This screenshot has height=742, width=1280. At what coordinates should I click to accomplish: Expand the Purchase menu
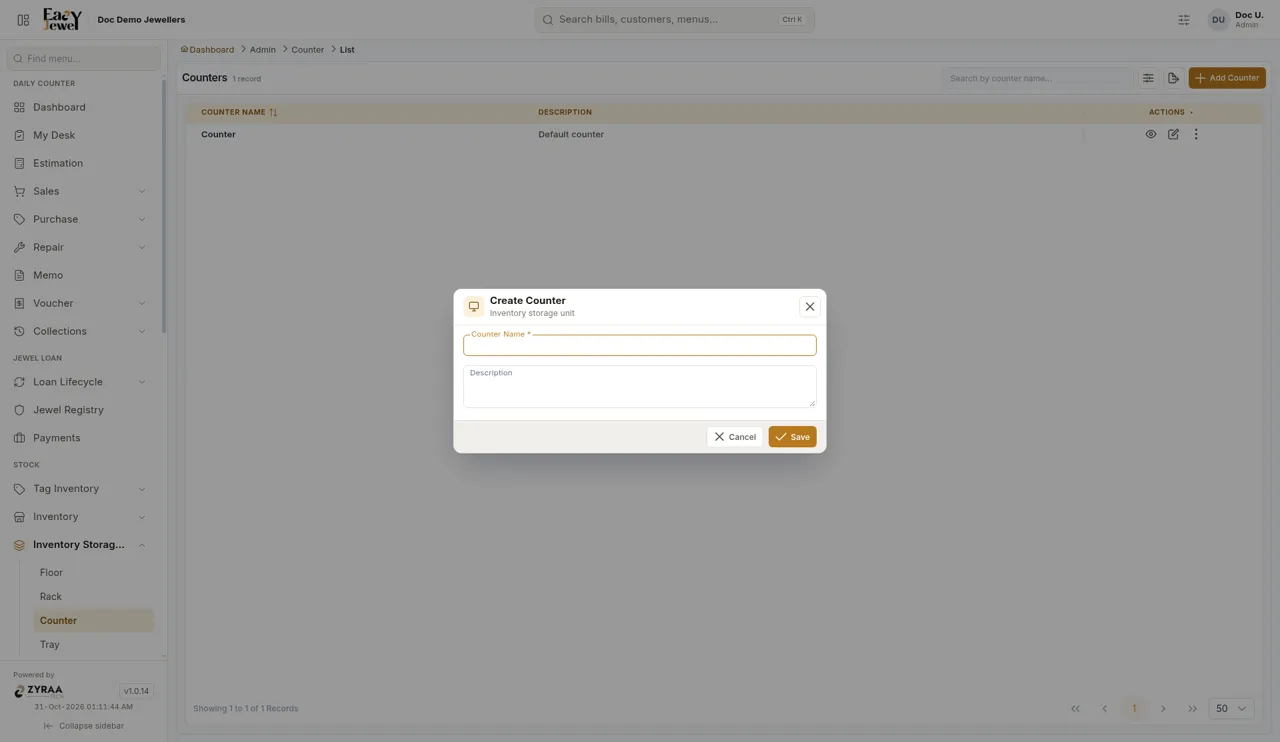point(82,219)
